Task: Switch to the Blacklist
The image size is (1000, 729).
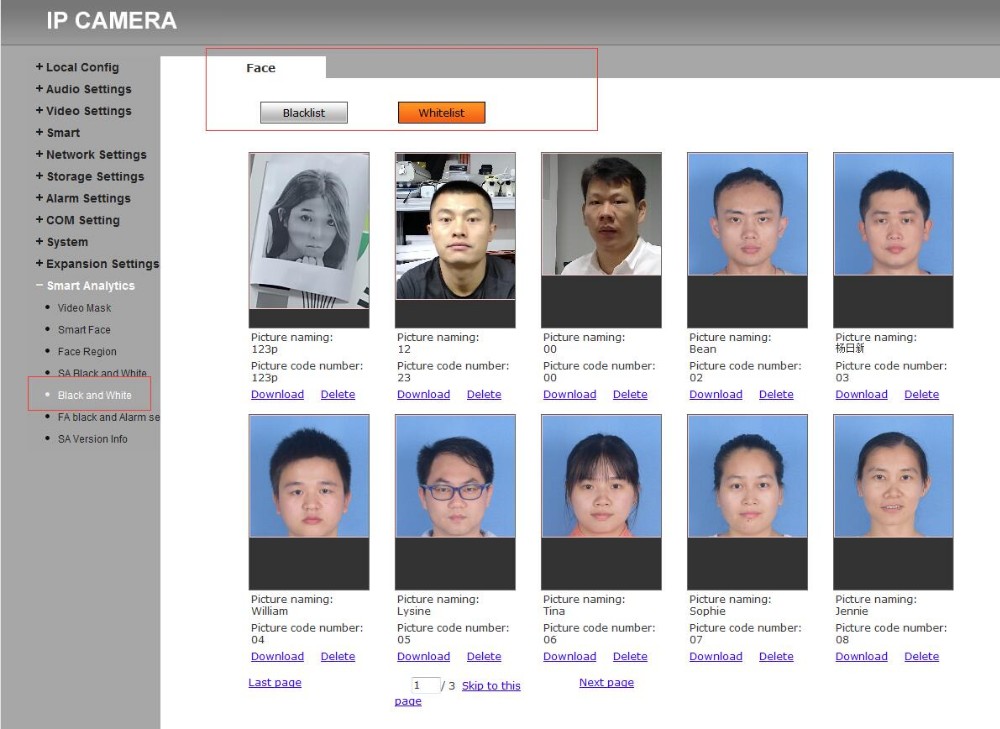Action: point(304,113)
